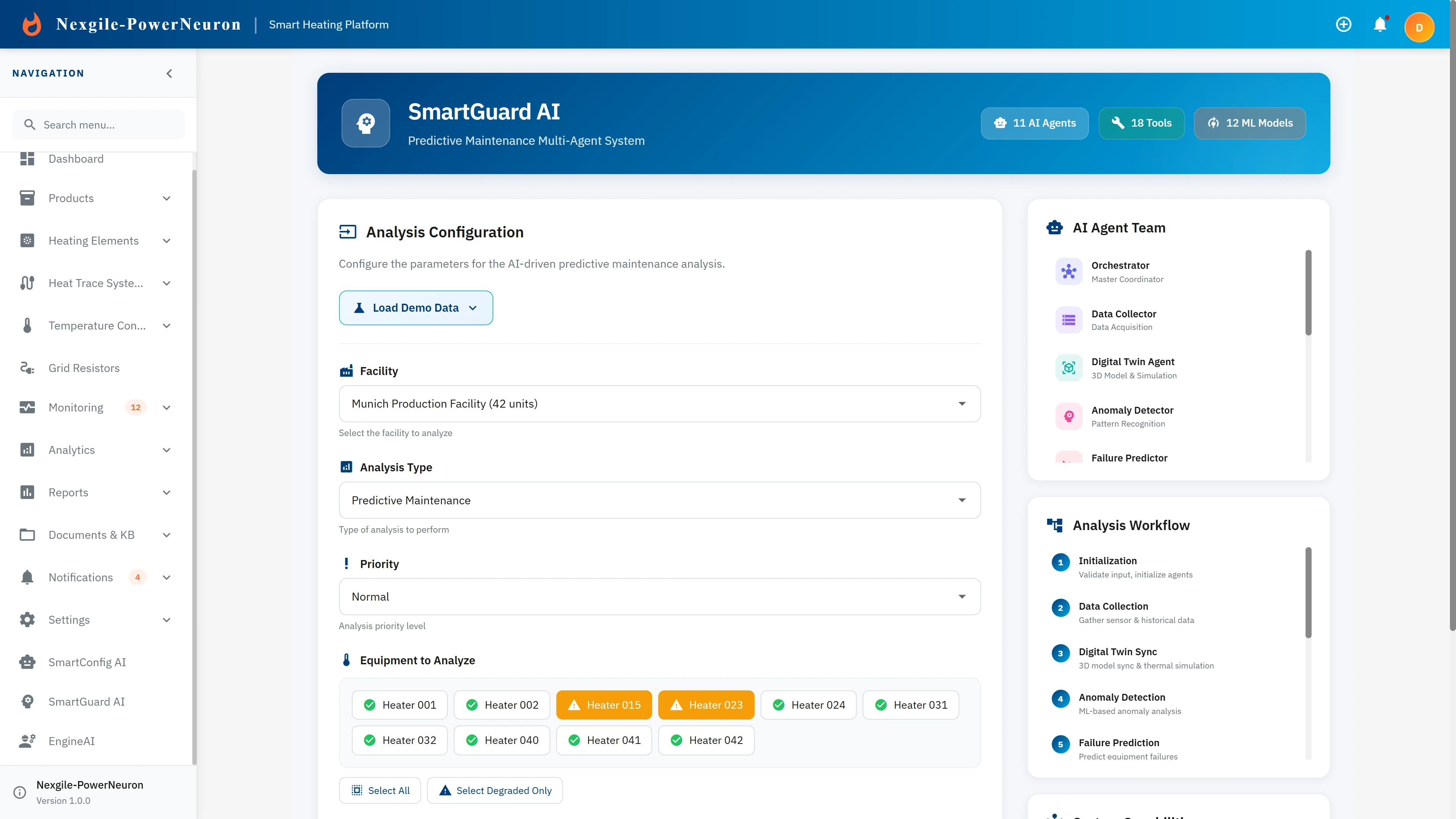Click the plus circle icon in header
1456x819 pixels.
(1343, 25)
